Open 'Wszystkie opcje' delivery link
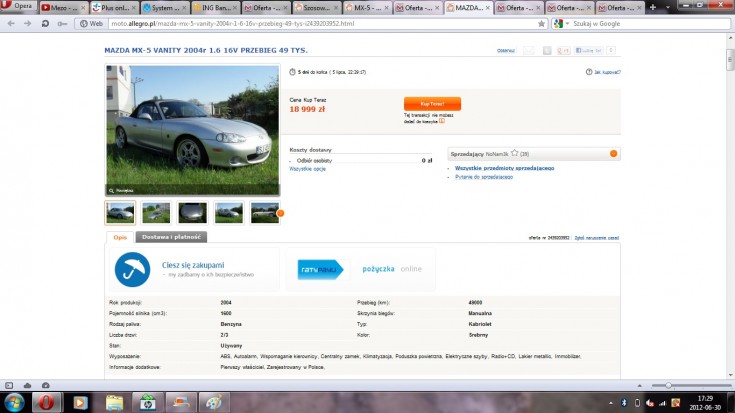Viewport: 735px width, 413px height. (x=308, y=169)
